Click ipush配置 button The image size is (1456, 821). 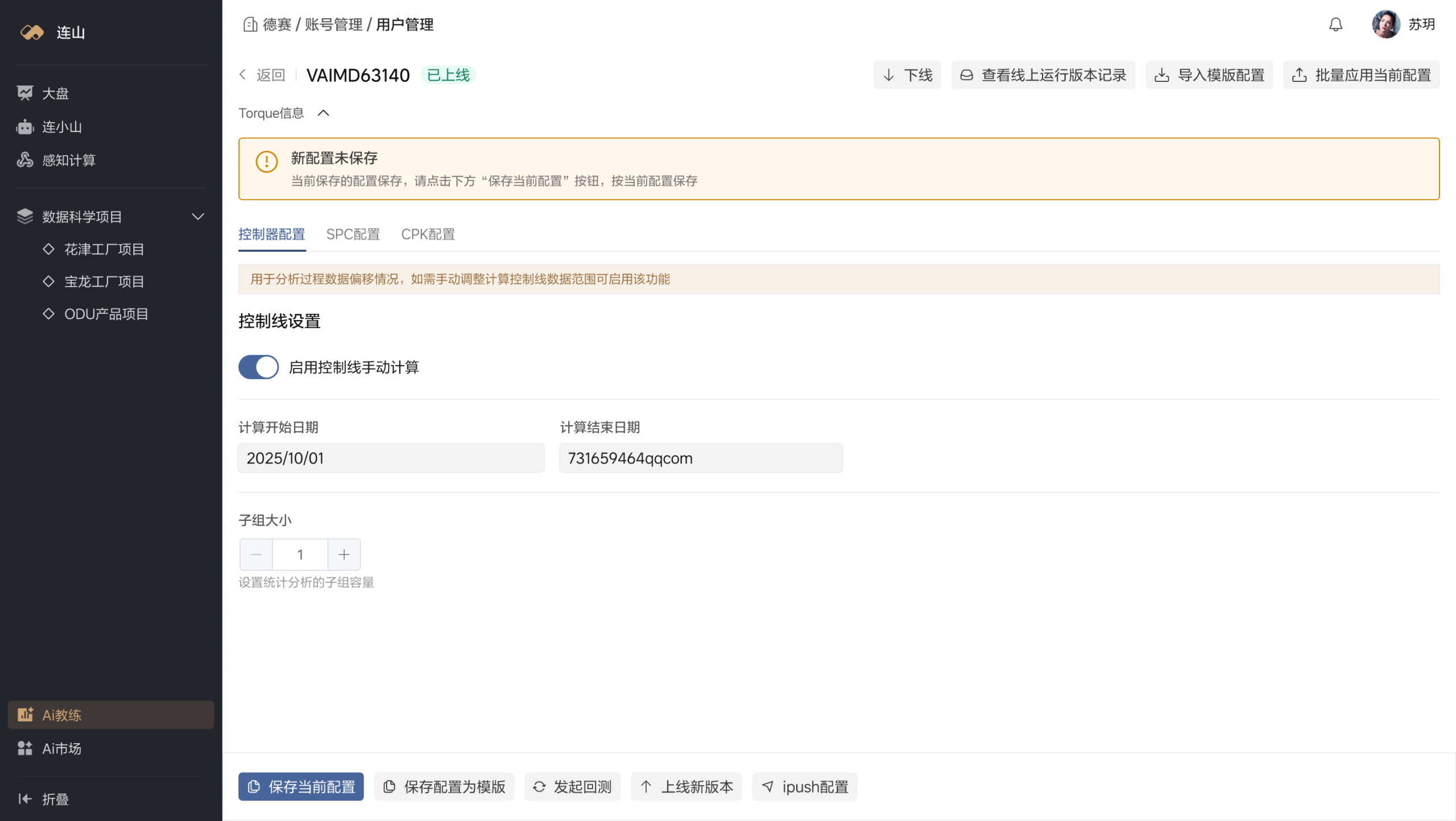(805, 787)
